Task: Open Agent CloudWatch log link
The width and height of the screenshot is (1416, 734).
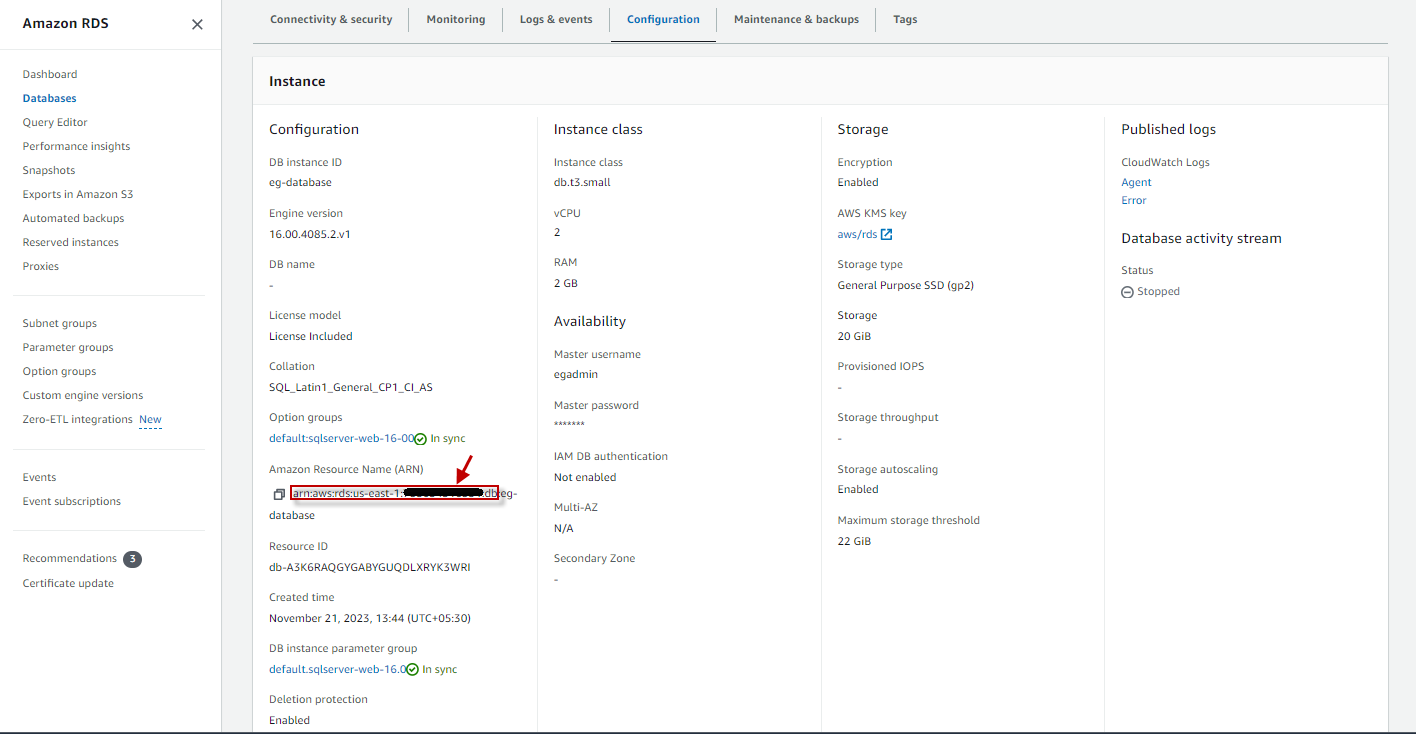Action: [1136, 182]
